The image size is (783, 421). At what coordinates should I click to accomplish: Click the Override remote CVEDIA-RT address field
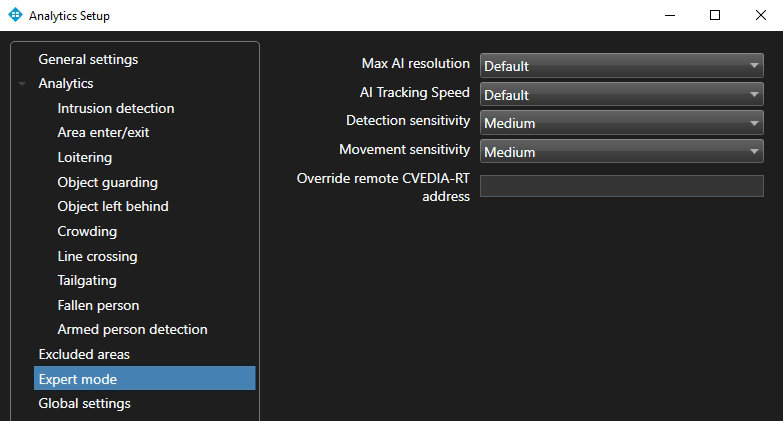tap(621, 186)
